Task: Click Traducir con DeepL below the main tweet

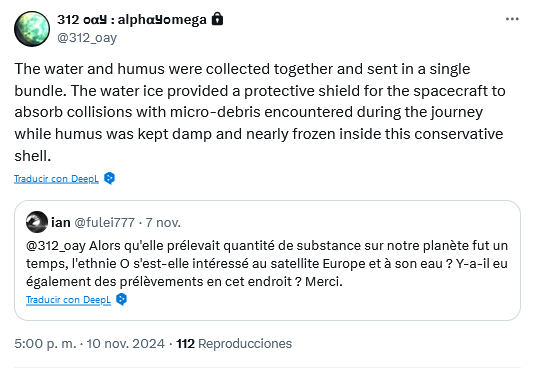Action: (x=56, y=178)
